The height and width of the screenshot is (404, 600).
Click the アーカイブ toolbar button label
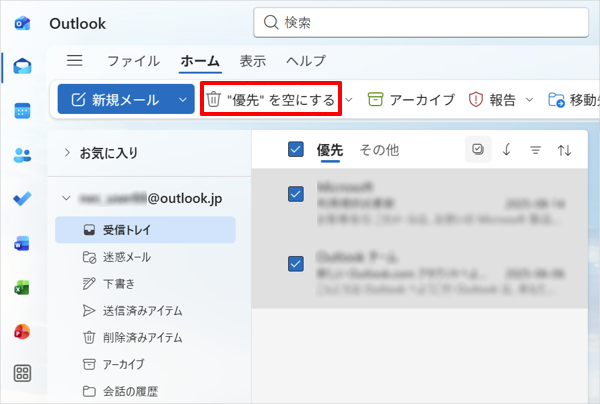[422, 100]
